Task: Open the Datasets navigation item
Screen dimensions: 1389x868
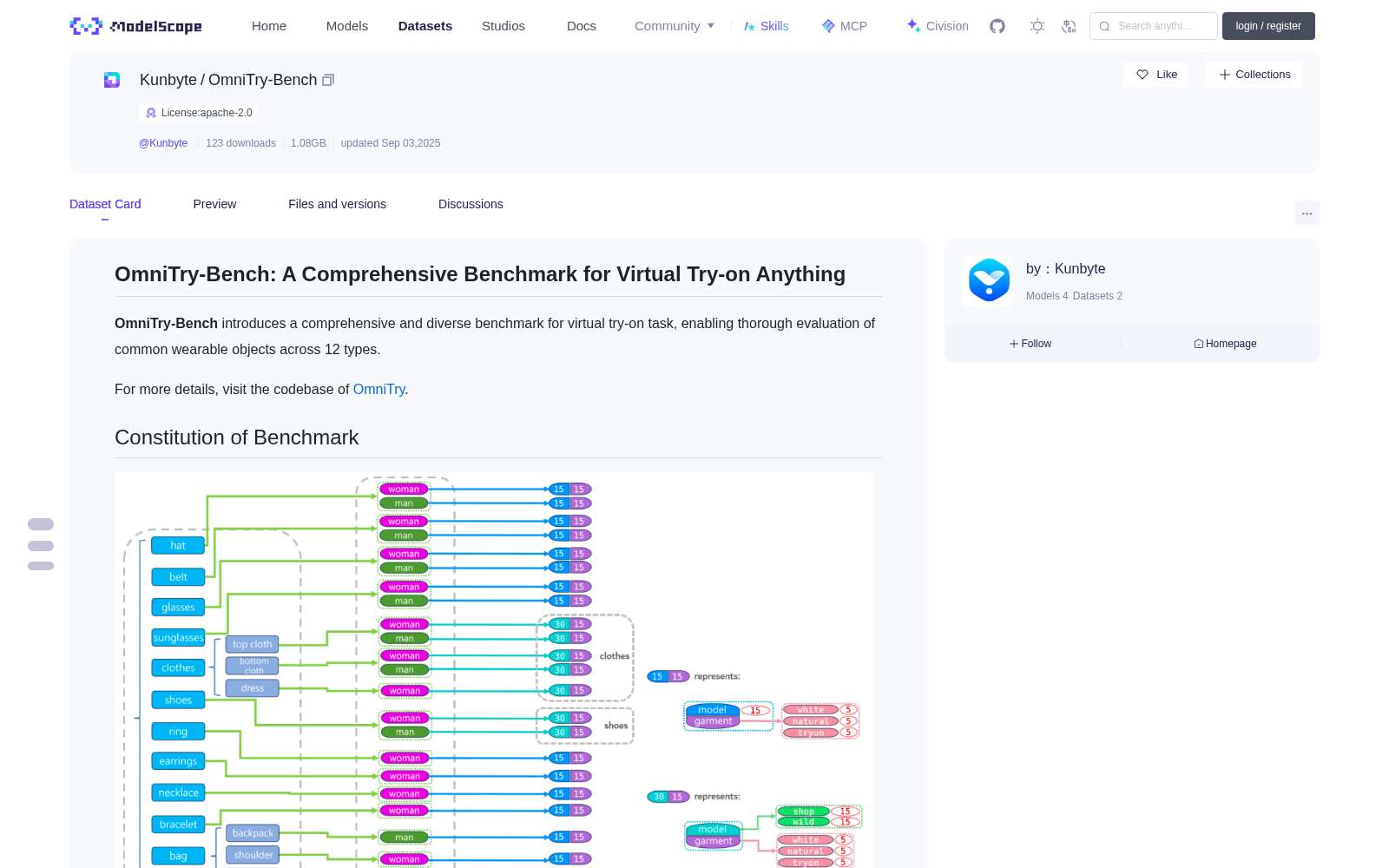Action: (425, 26)
